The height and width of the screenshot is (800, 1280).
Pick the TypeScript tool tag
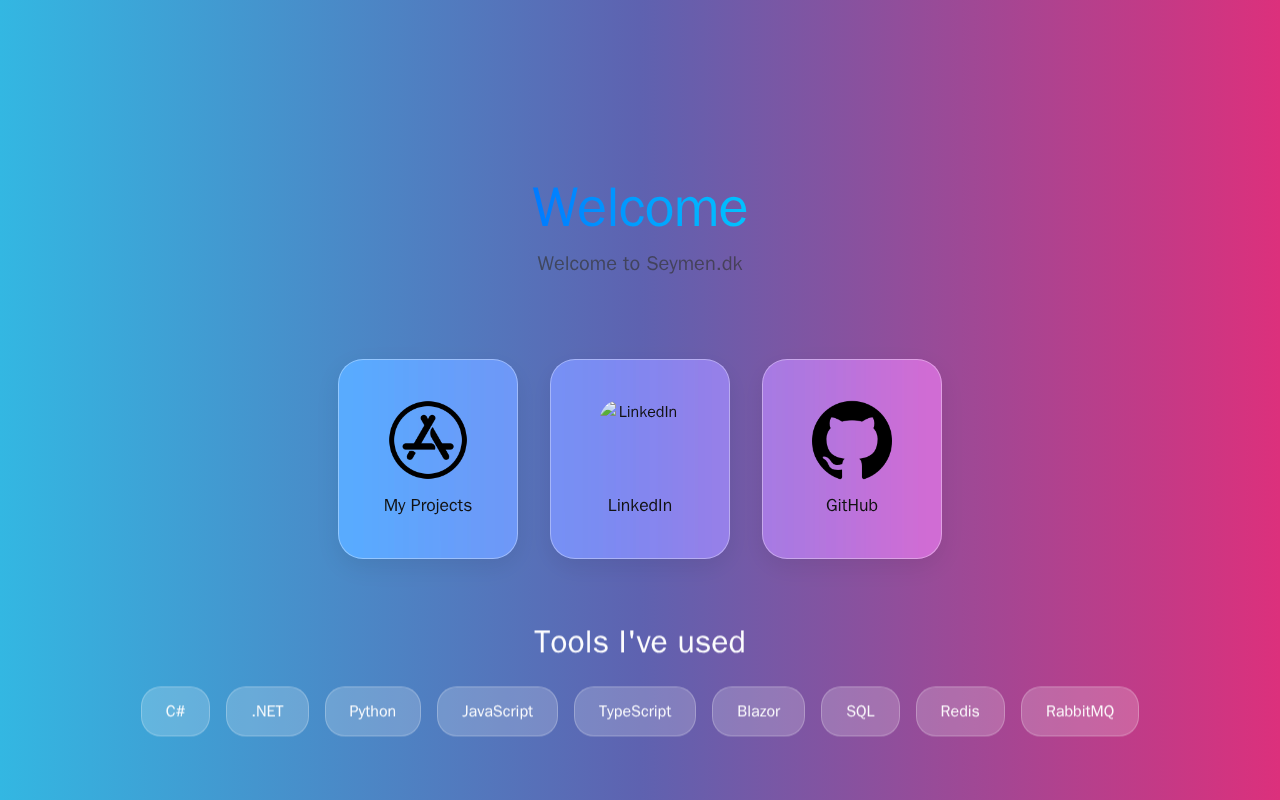[x=635, y=711]
